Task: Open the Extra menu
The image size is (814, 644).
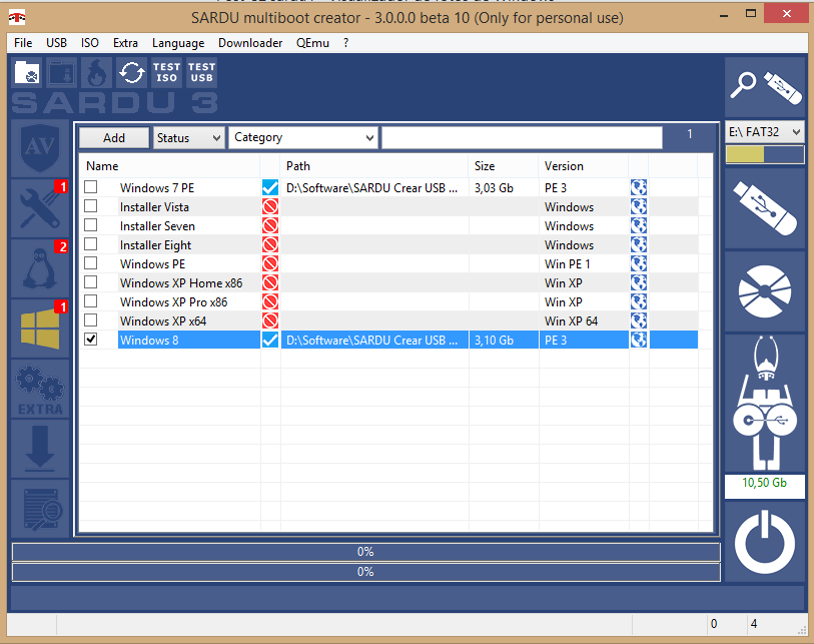Action: [126, 43]
